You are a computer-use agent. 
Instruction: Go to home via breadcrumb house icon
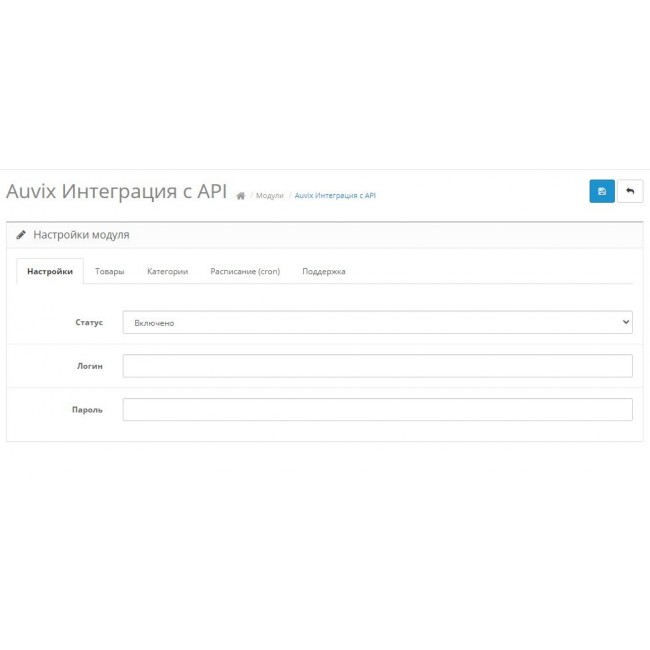coord(241,196)
